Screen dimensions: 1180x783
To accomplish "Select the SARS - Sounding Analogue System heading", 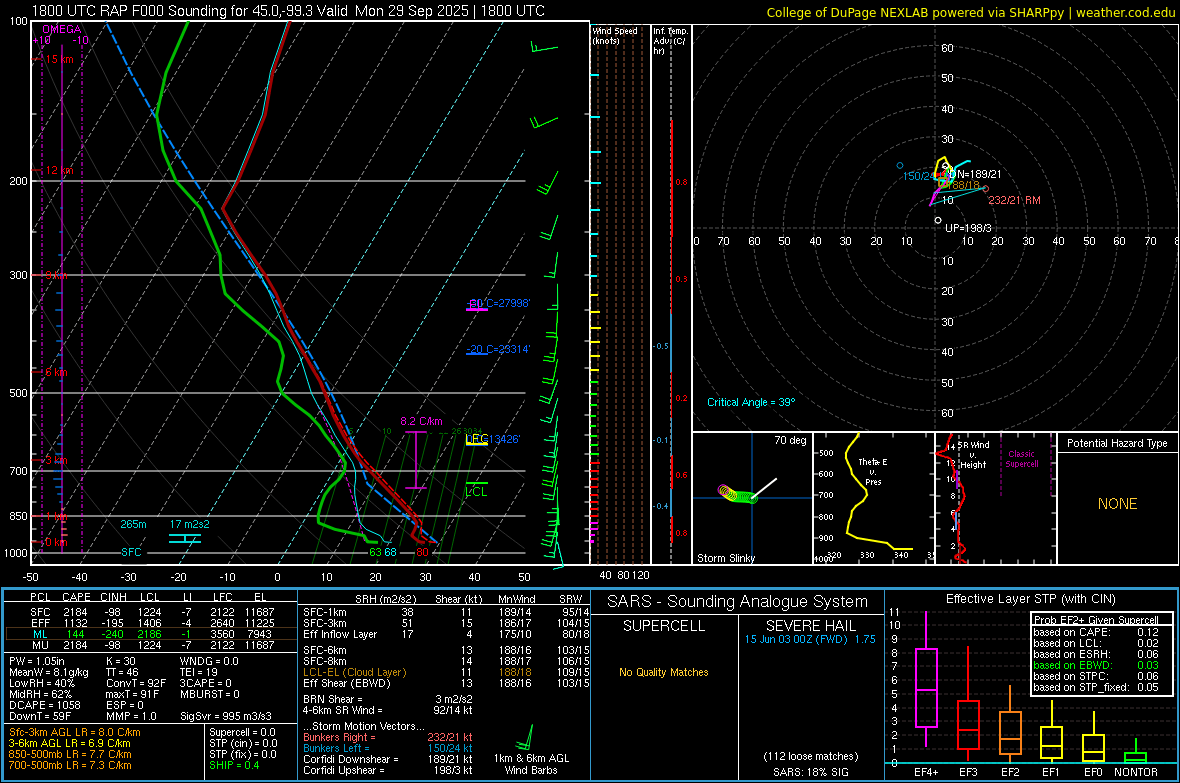I will coord(738,602).
